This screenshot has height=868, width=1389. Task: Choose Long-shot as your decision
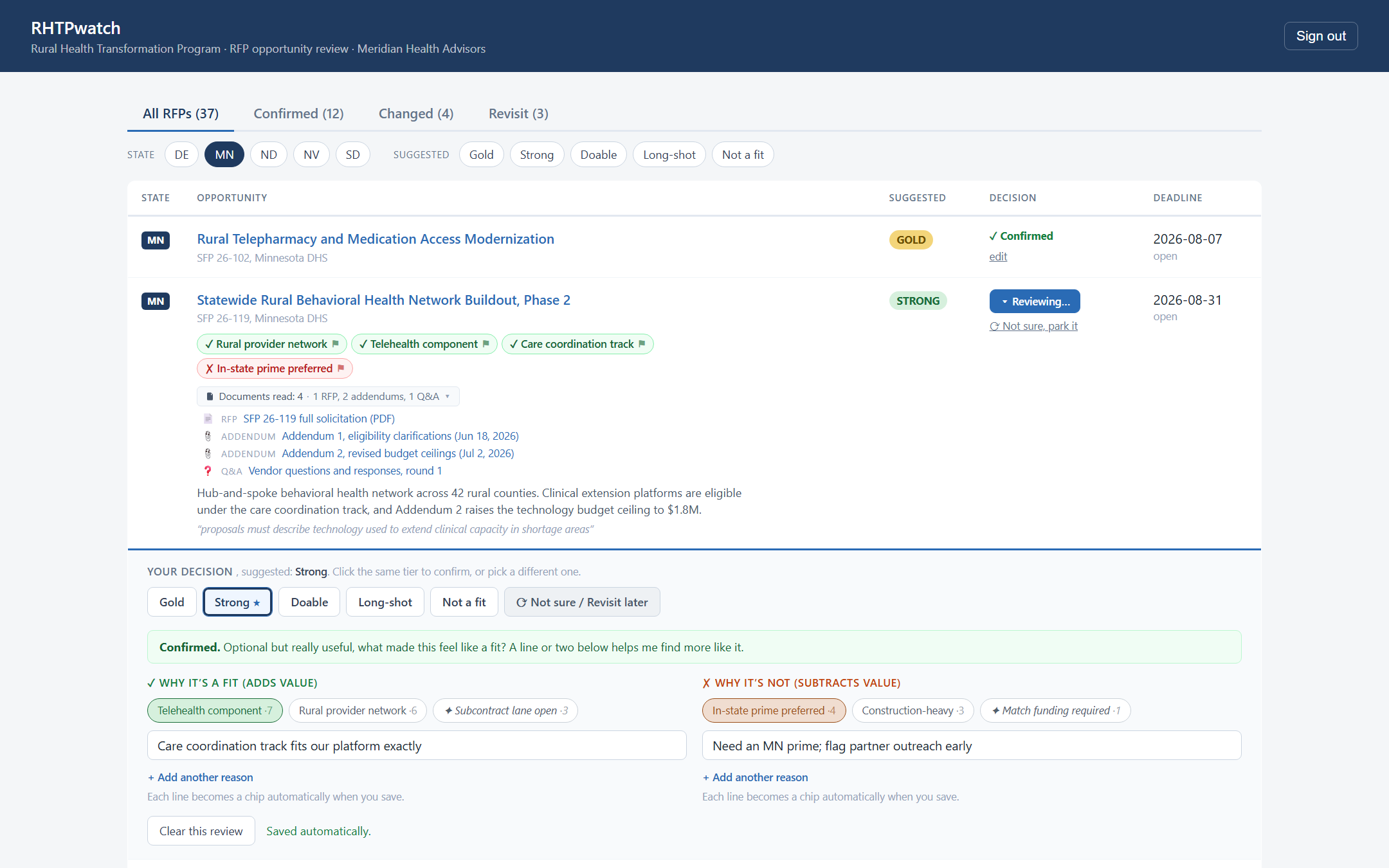385,602
